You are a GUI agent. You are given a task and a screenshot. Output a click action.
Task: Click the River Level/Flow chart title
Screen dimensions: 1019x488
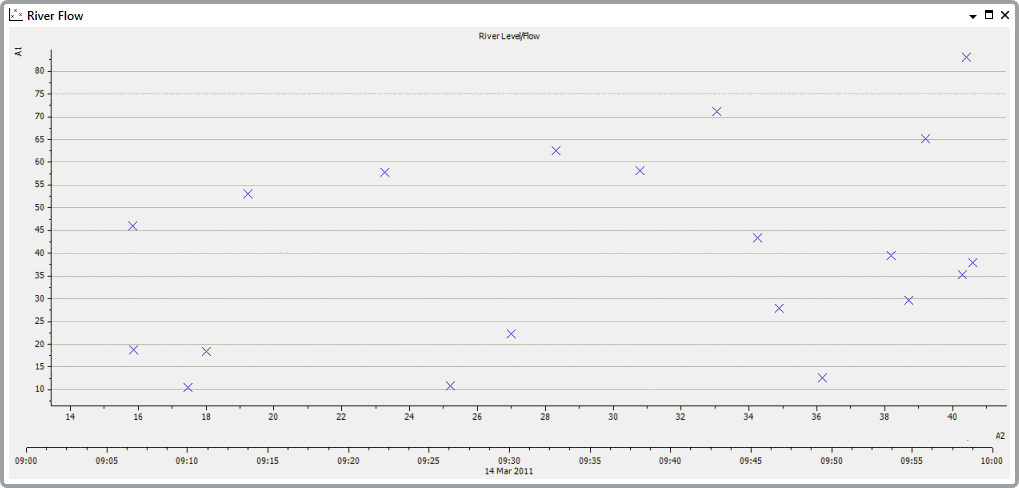509,36
